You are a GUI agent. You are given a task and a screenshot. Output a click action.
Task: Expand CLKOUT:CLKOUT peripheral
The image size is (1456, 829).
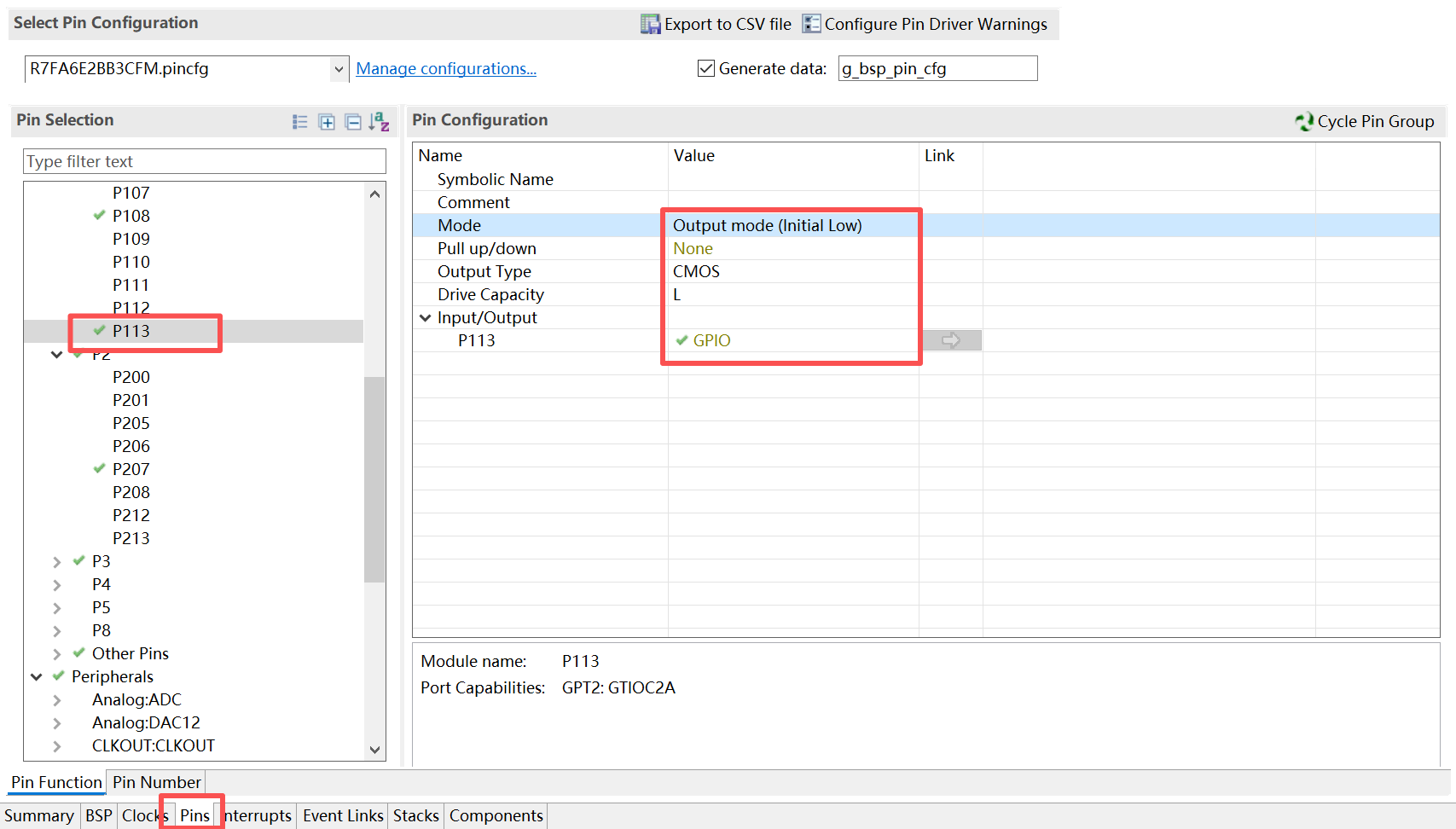[56, 746]
